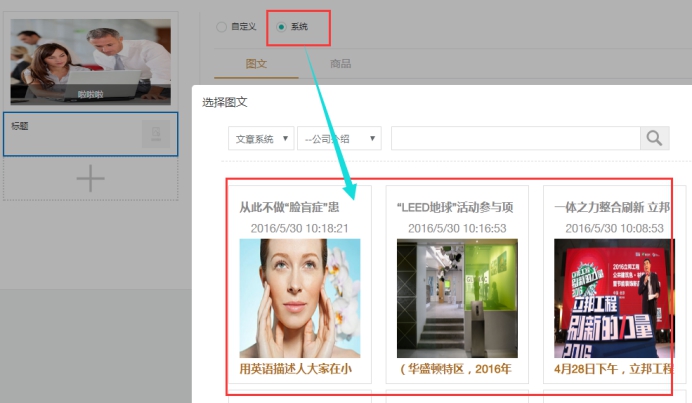The width and height of the screenshot is (692, 403).
Task: Click the woman face article thumbnail
Action: pyautogui.click(x=300, y=298)
